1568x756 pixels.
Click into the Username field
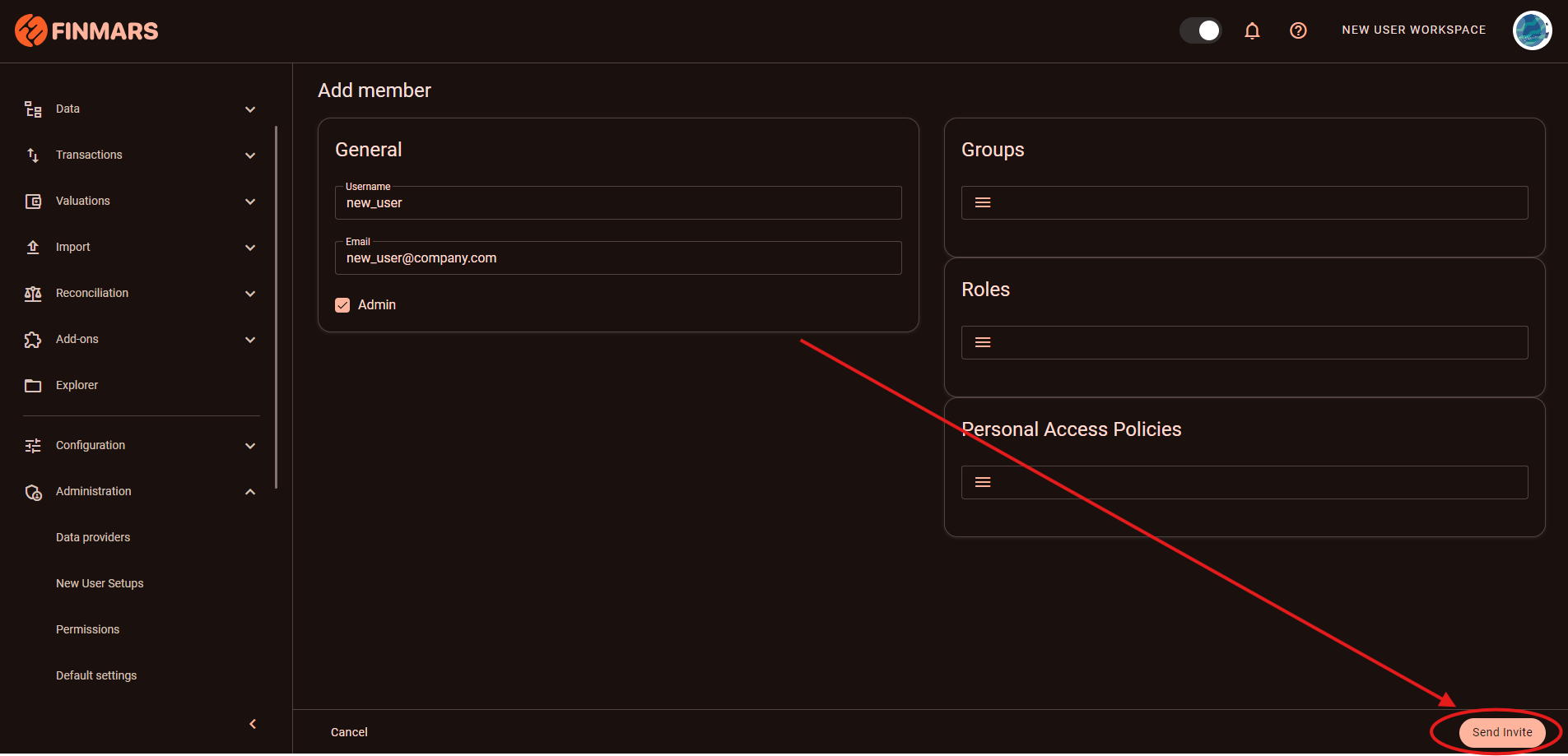tap(618, 202)
